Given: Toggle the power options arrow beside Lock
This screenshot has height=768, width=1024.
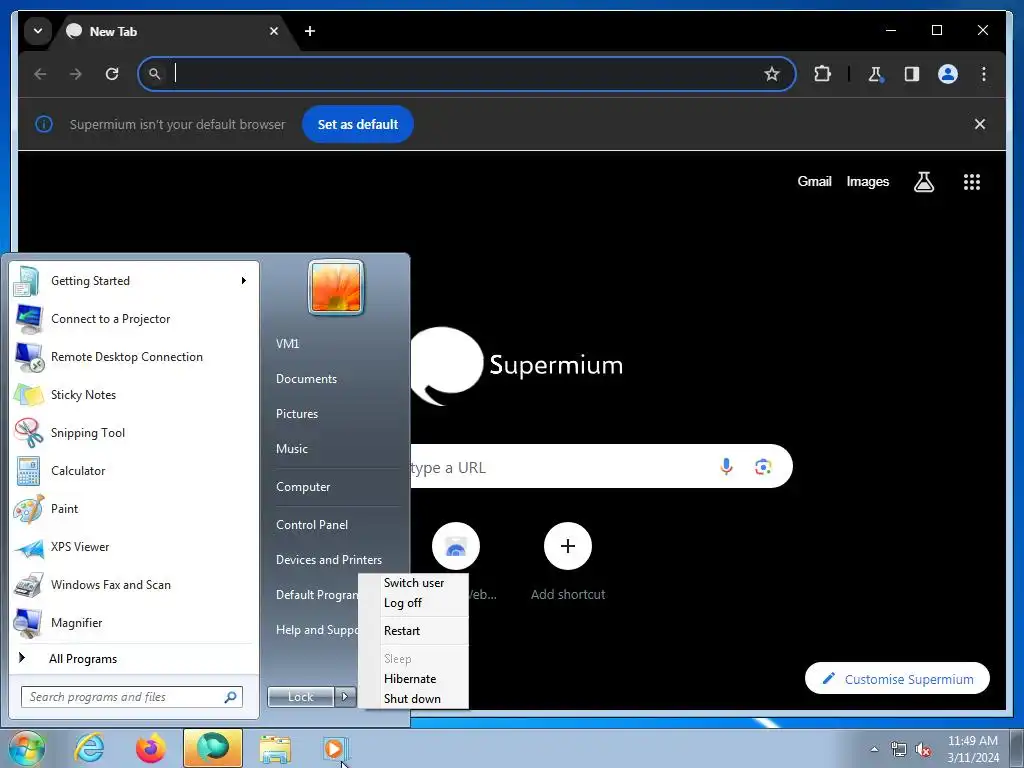Looking at the screenshot, I should 345,697.
